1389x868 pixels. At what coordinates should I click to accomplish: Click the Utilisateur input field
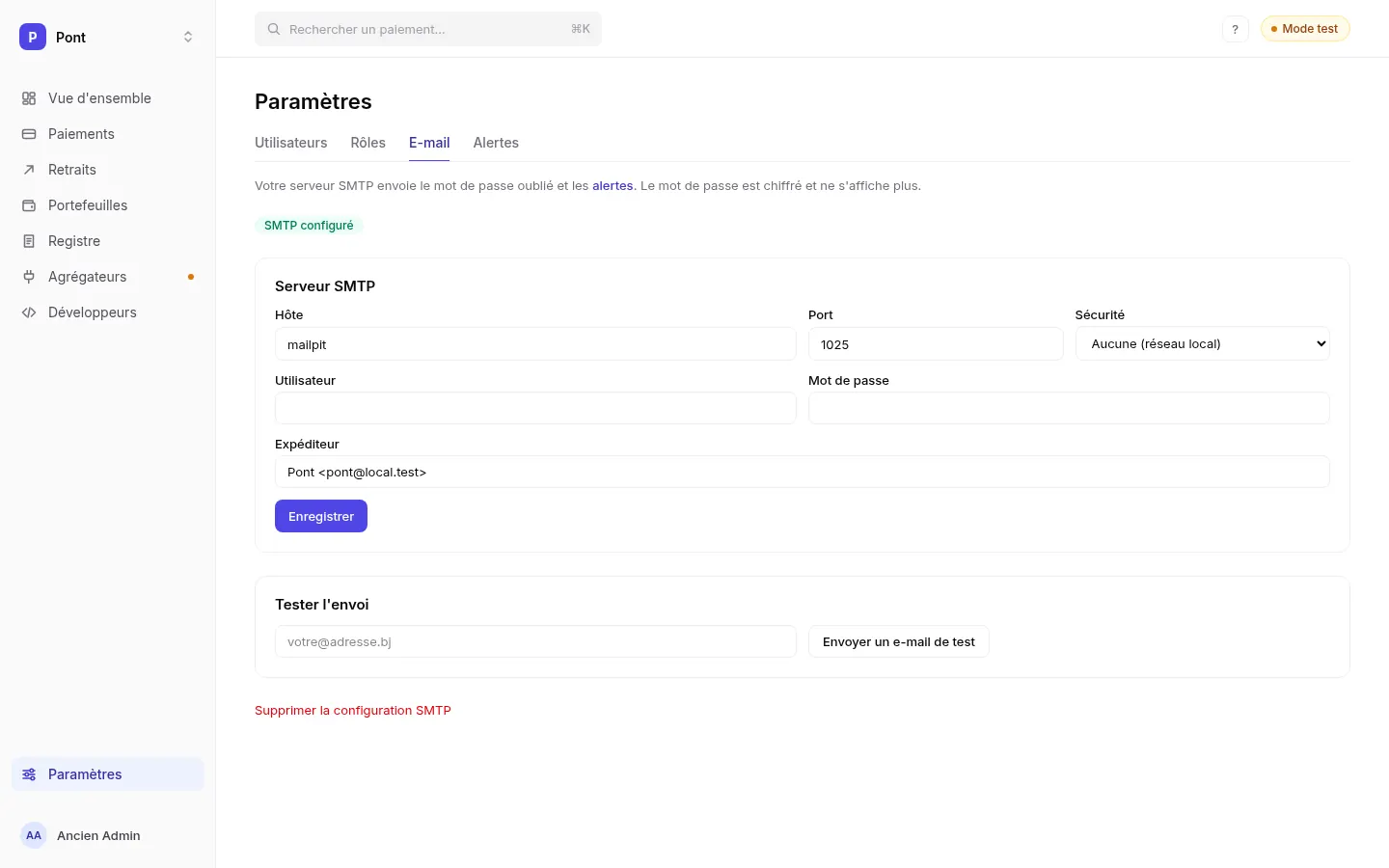coord(535,408)
